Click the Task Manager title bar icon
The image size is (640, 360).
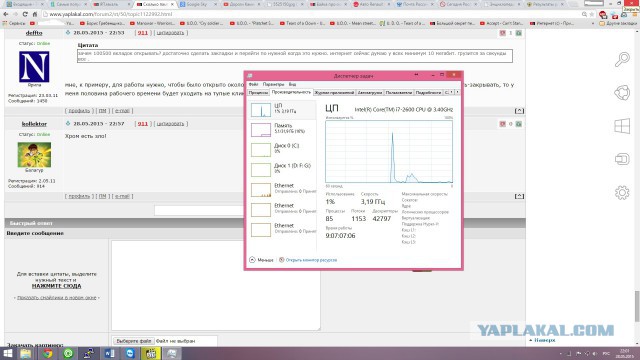[x=250, y=76]
